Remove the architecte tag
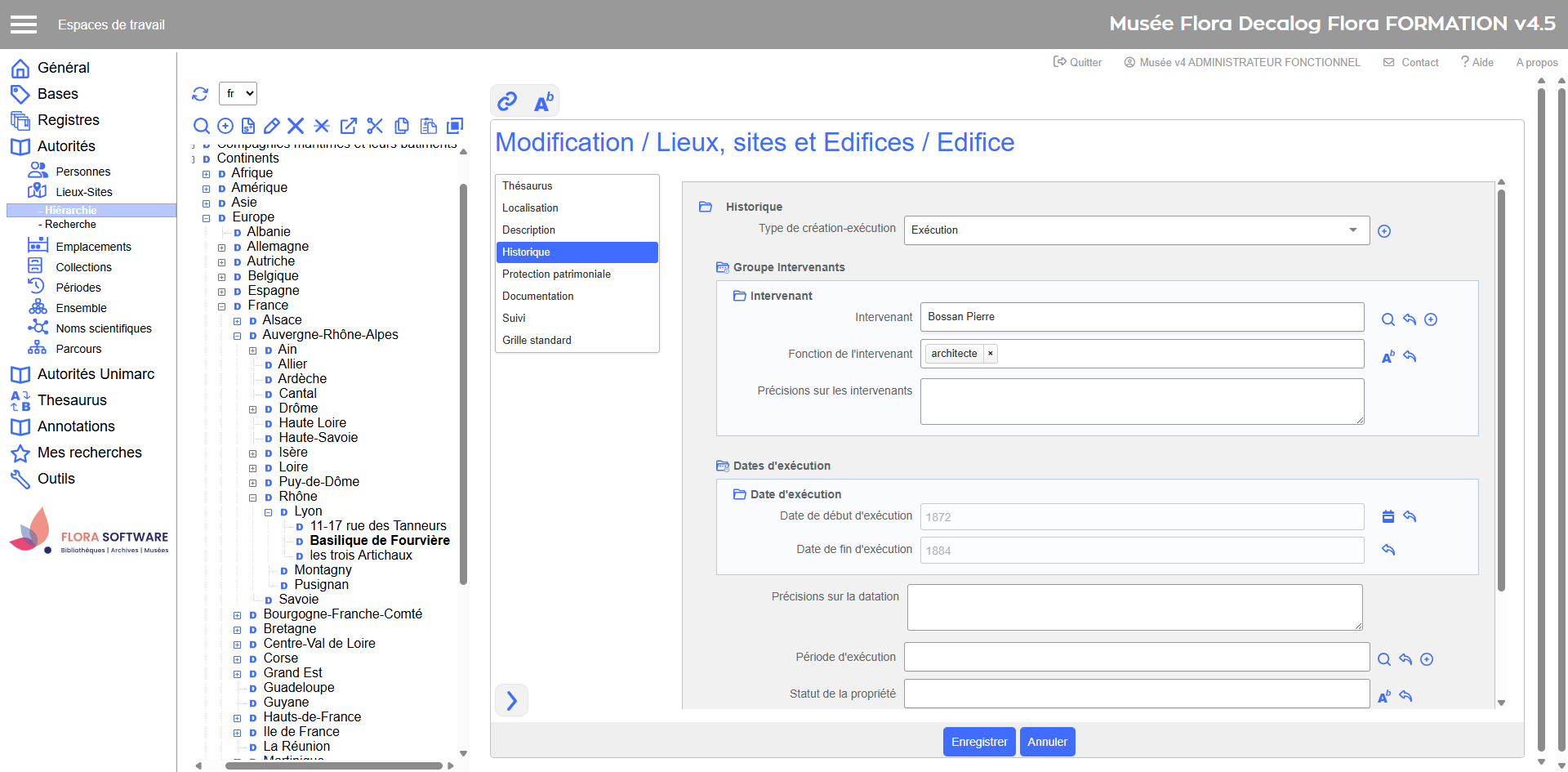The height and width of the screenshot is (772, 1568). click(990, 354)
